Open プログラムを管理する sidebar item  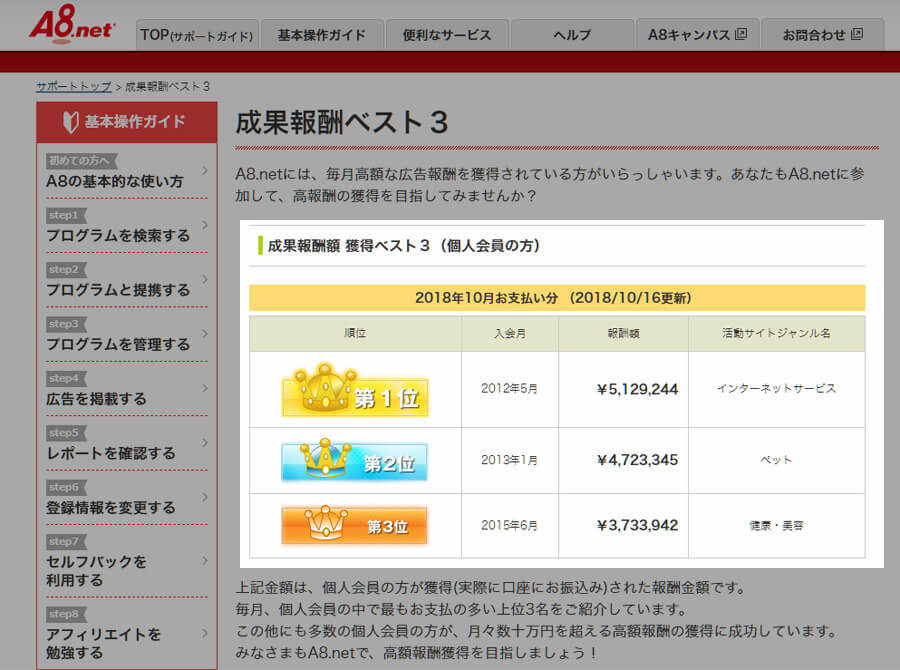(126, 336)
